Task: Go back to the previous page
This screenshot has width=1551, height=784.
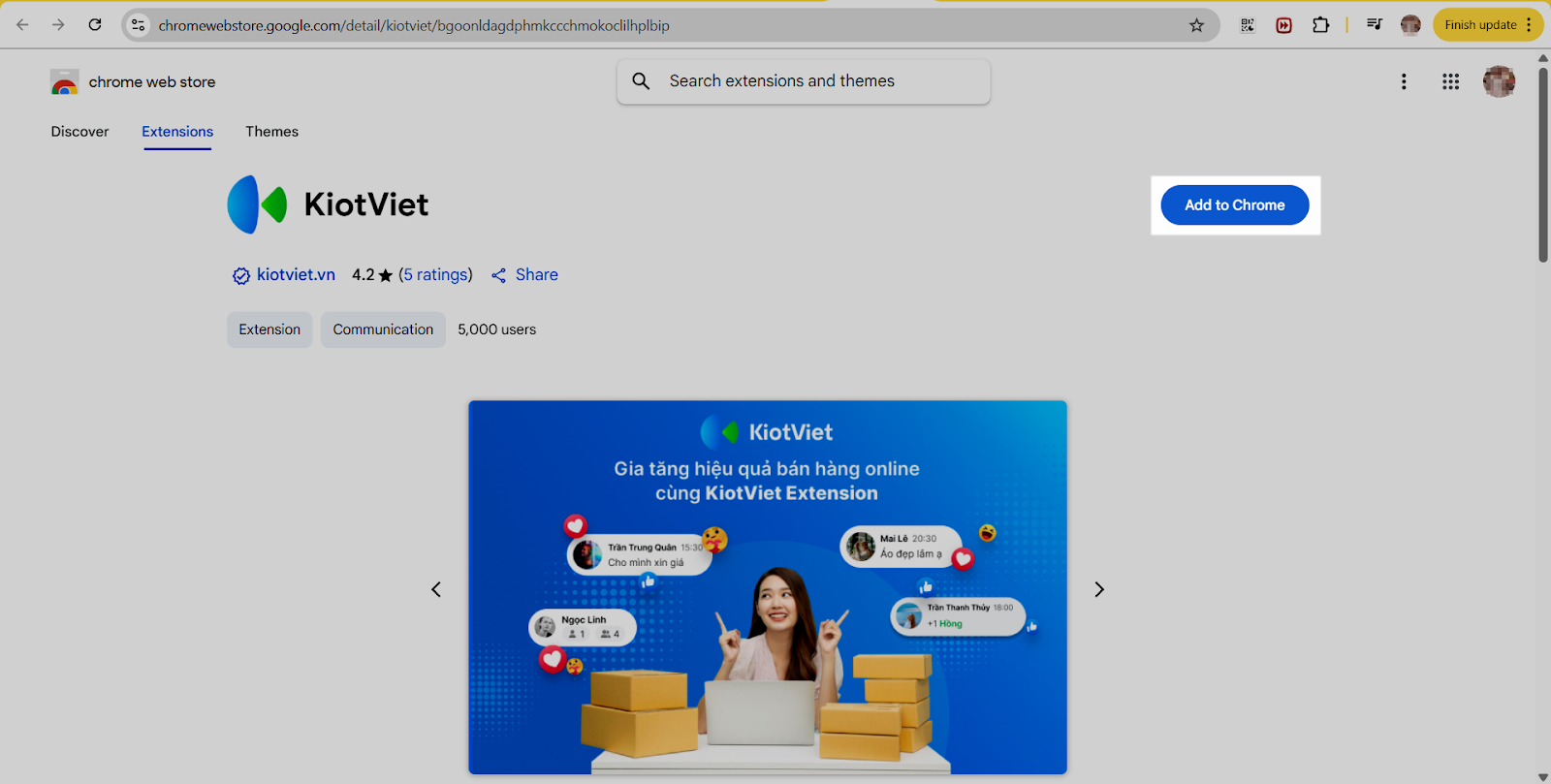Action: tap(22, 25)
